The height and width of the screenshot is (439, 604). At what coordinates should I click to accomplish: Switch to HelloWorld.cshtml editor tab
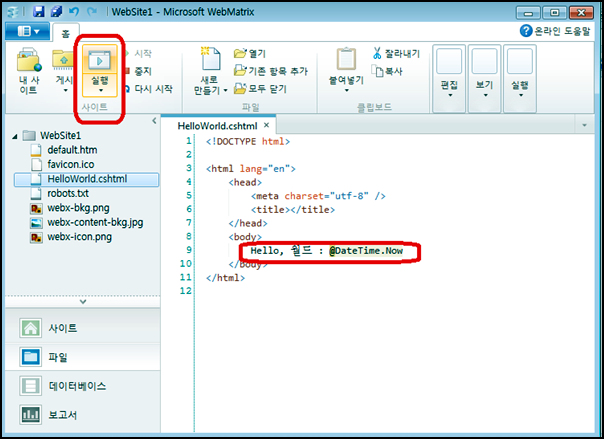click(x=217, y=126)
